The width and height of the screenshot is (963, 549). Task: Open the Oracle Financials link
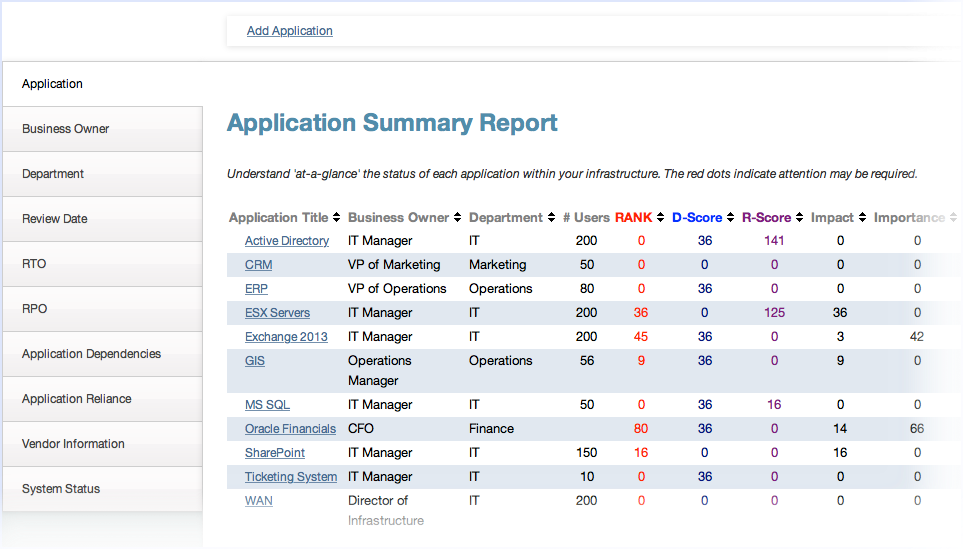290,429
